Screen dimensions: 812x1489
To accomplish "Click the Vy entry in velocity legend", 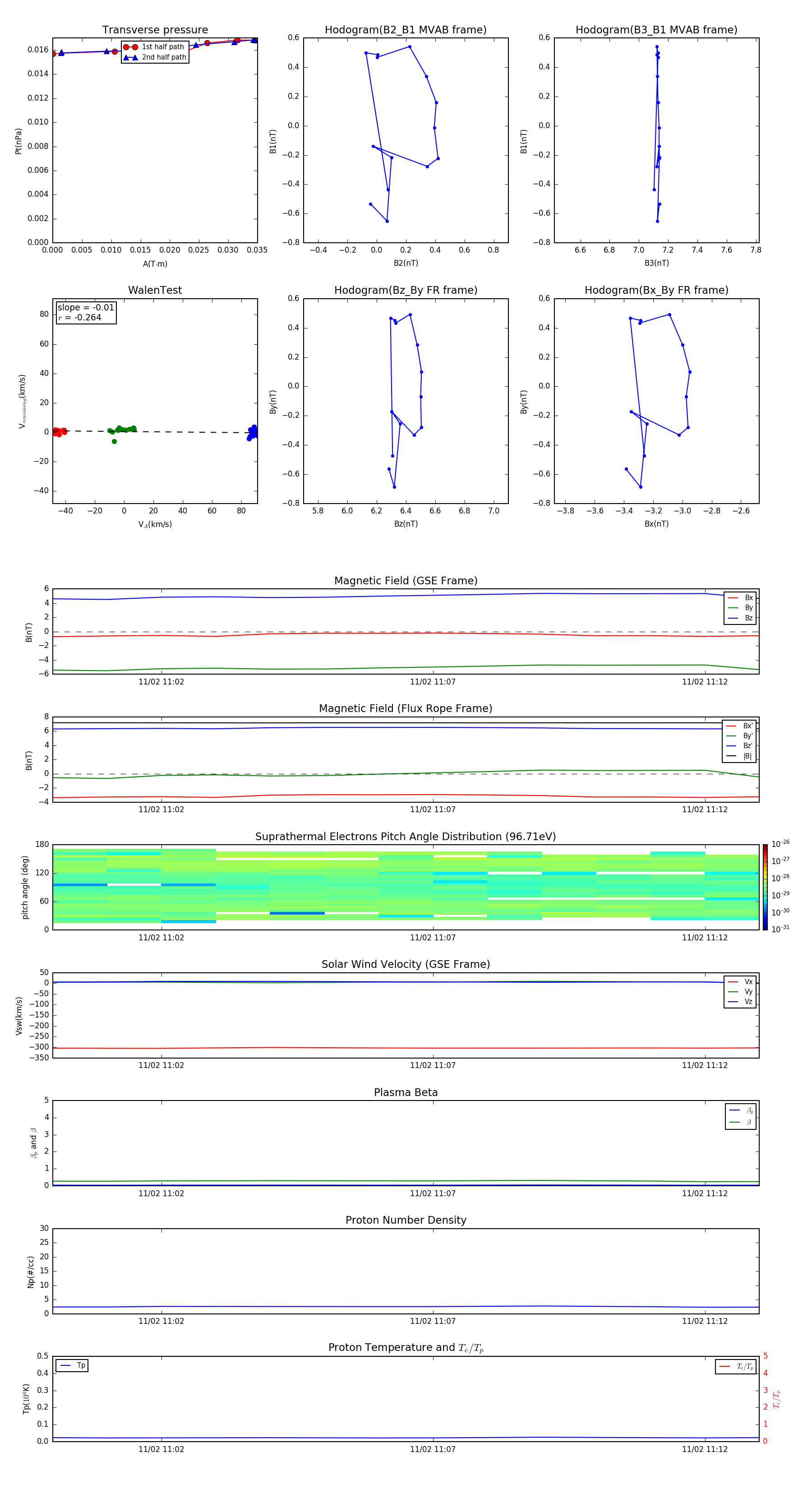I will [740, 991].
